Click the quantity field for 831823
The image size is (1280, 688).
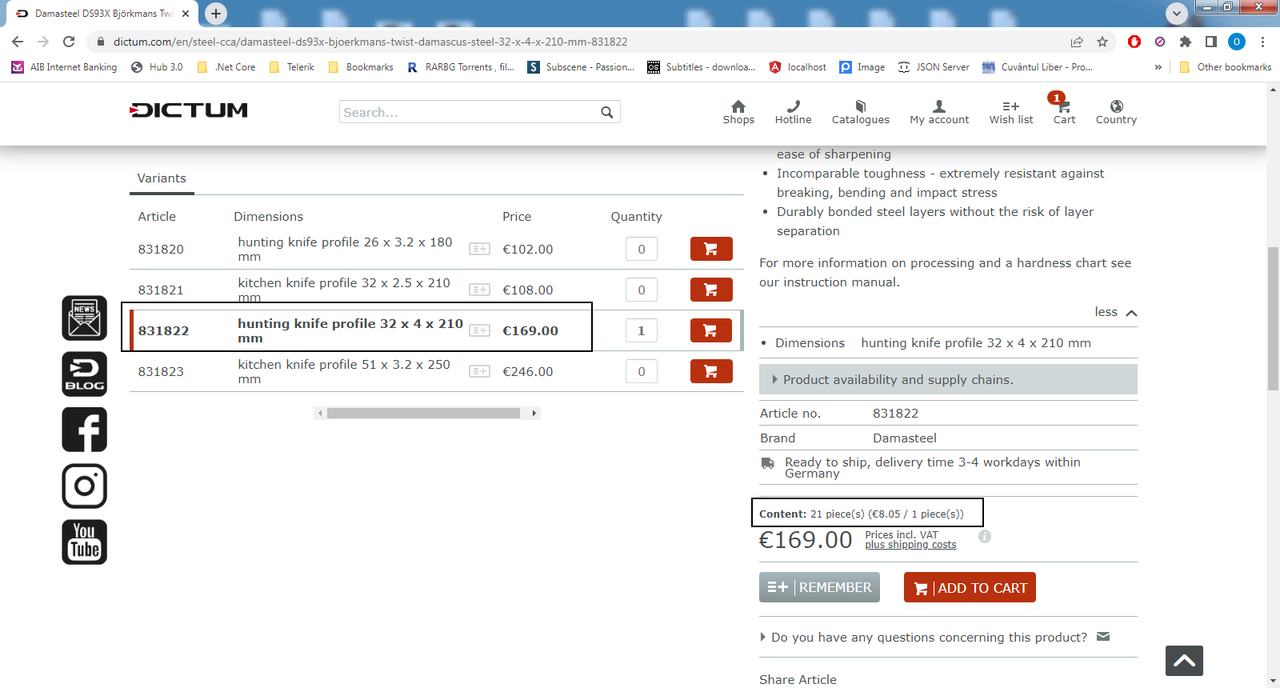pos(641,371)
